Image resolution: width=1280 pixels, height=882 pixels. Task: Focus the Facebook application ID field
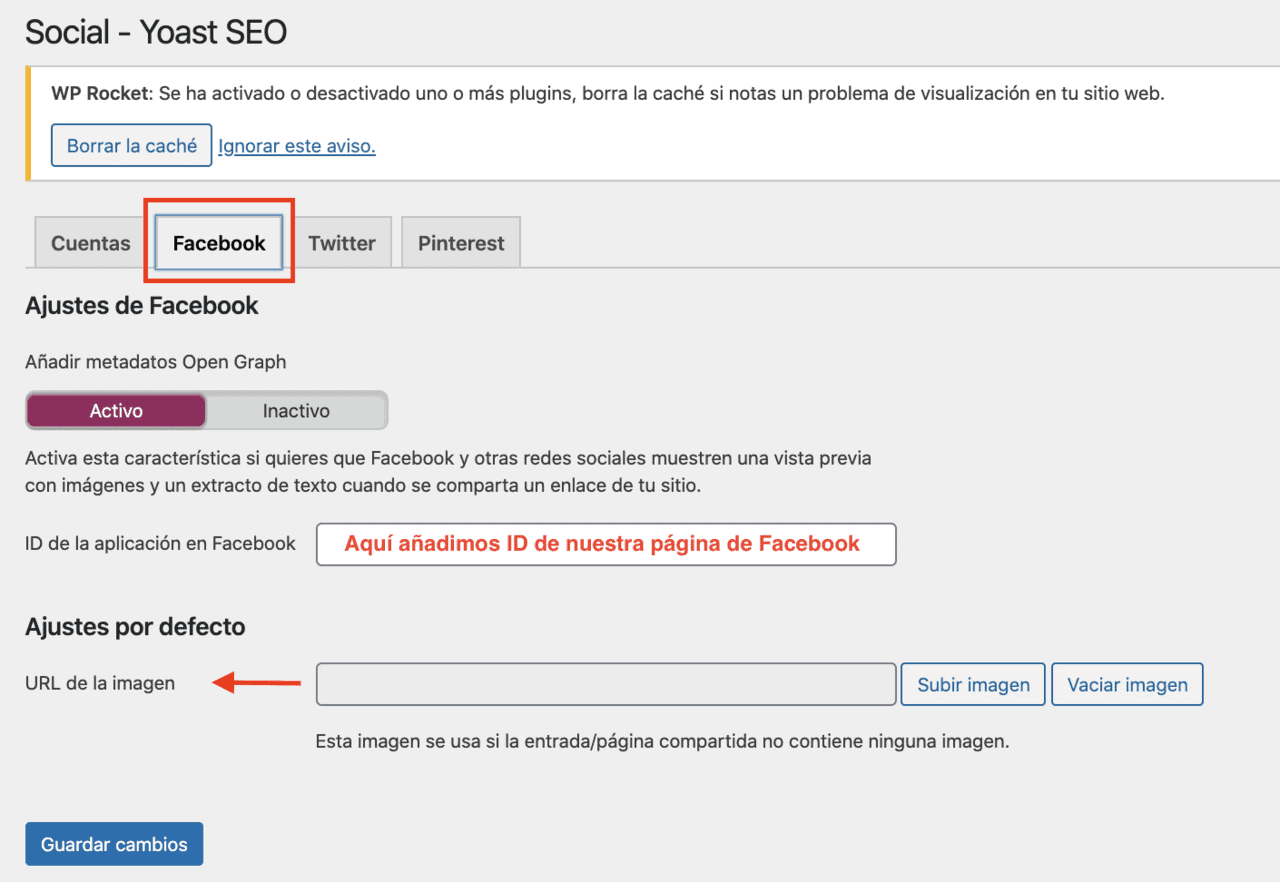point(606,544)
